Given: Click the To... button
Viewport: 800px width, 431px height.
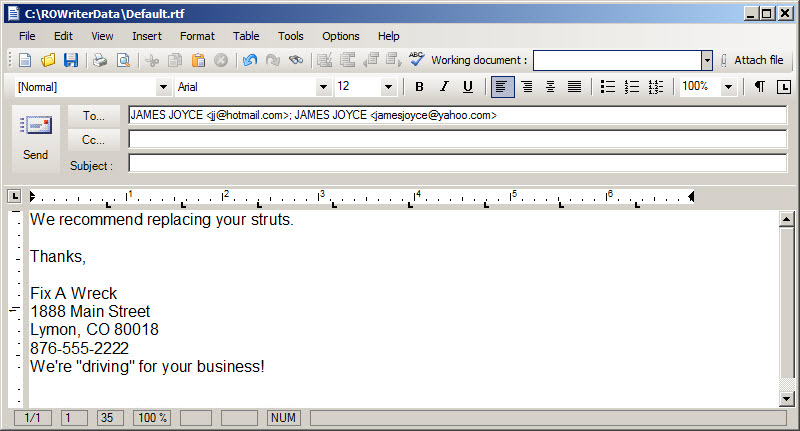Looking at the screenshot, I should tap(94, 115).
